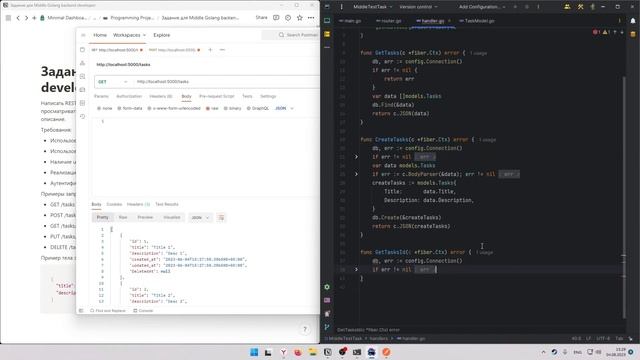This screenshot has width=640, height=360.
Task: Open the IDE main menu icon
Action: (x=342, y=7)
